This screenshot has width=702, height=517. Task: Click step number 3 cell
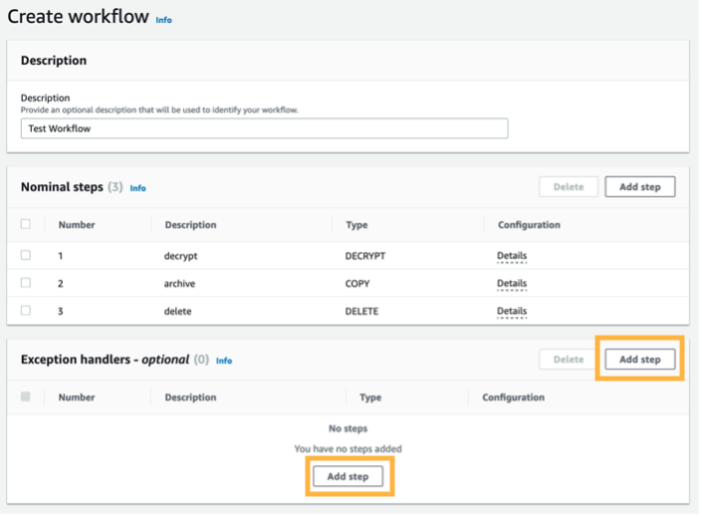[60, 312]
